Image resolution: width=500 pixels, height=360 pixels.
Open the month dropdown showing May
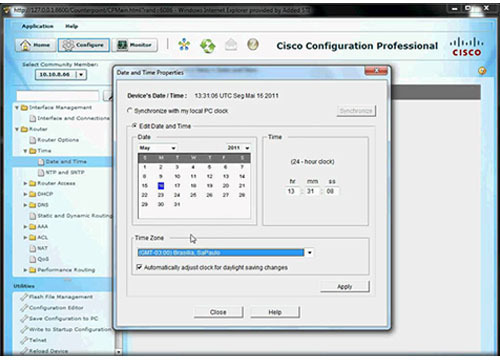point(157,148)
